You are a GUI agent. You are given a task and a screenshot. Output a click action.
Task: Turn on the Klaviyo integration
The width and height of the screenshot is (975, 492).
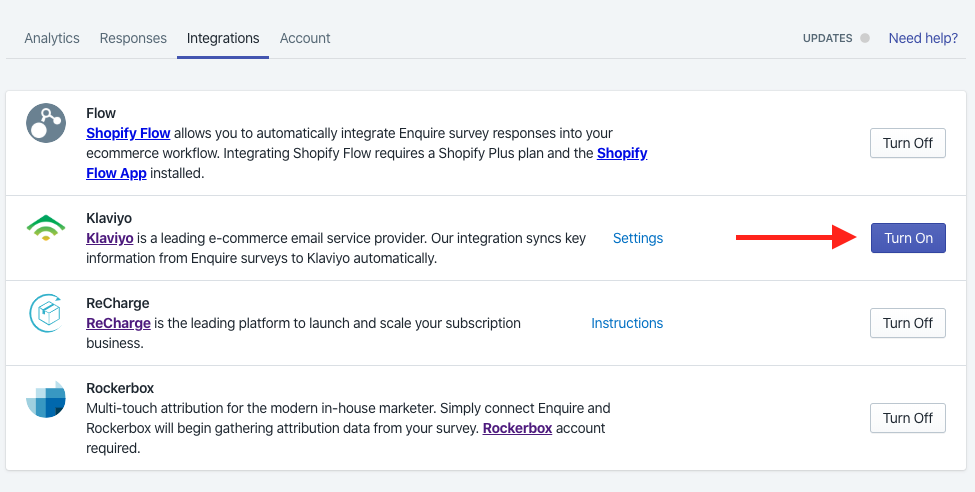click(x=908, y=238)
